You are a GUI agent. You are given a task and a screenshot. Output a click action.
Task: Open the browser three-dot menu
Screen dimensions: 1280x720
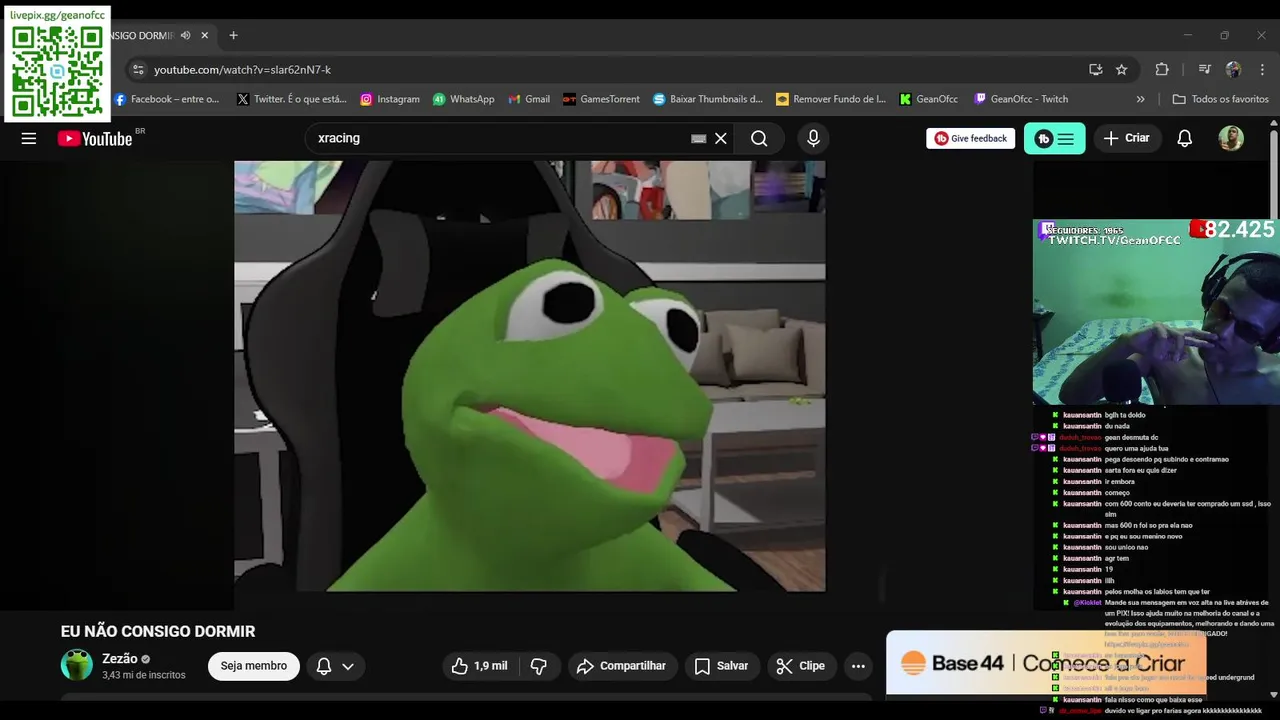click(x=1262, y=69)
